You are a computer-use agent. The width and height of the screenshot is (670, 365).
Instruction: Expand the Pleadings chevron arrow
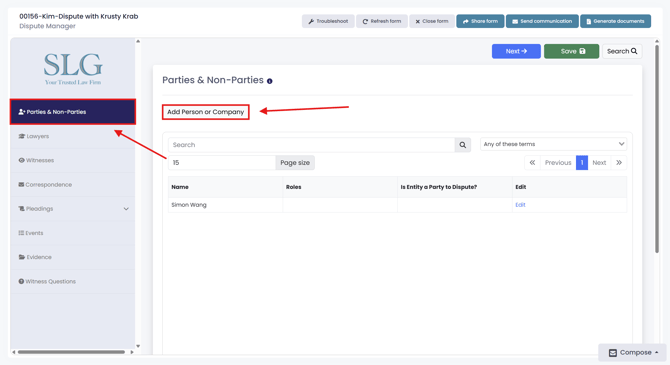pyautogui.click(x=126, y=209)
